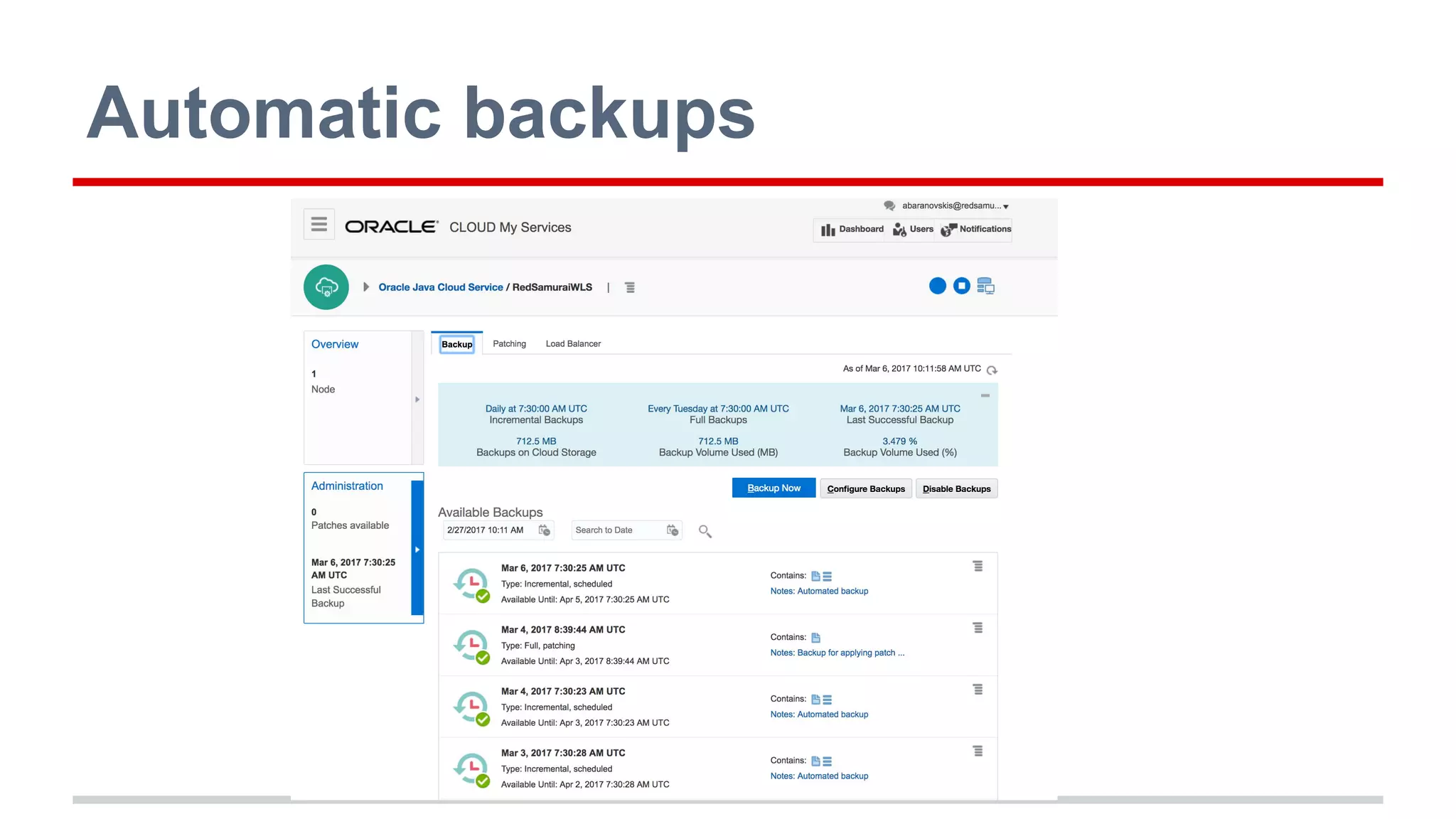Go to Dashboard

pos(852,230)
